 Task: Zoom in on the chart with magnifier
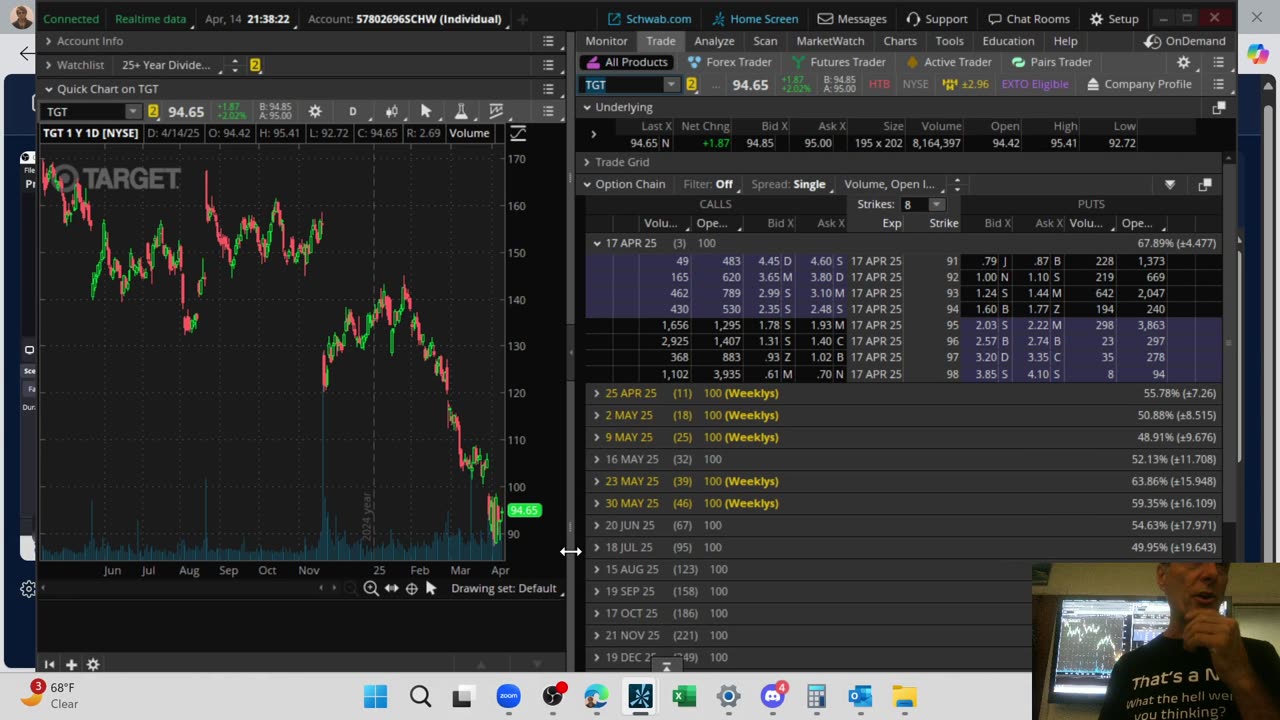[x=371, y=589]
